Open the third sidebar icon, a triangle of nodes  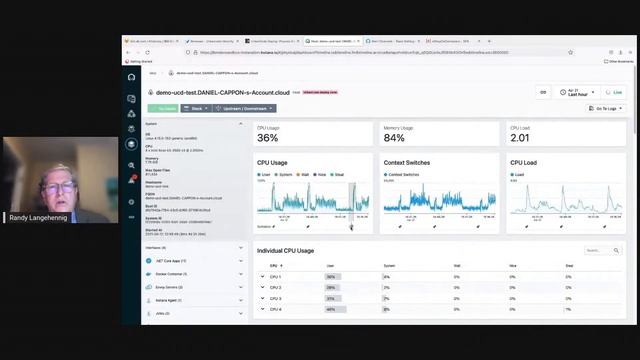131,114
